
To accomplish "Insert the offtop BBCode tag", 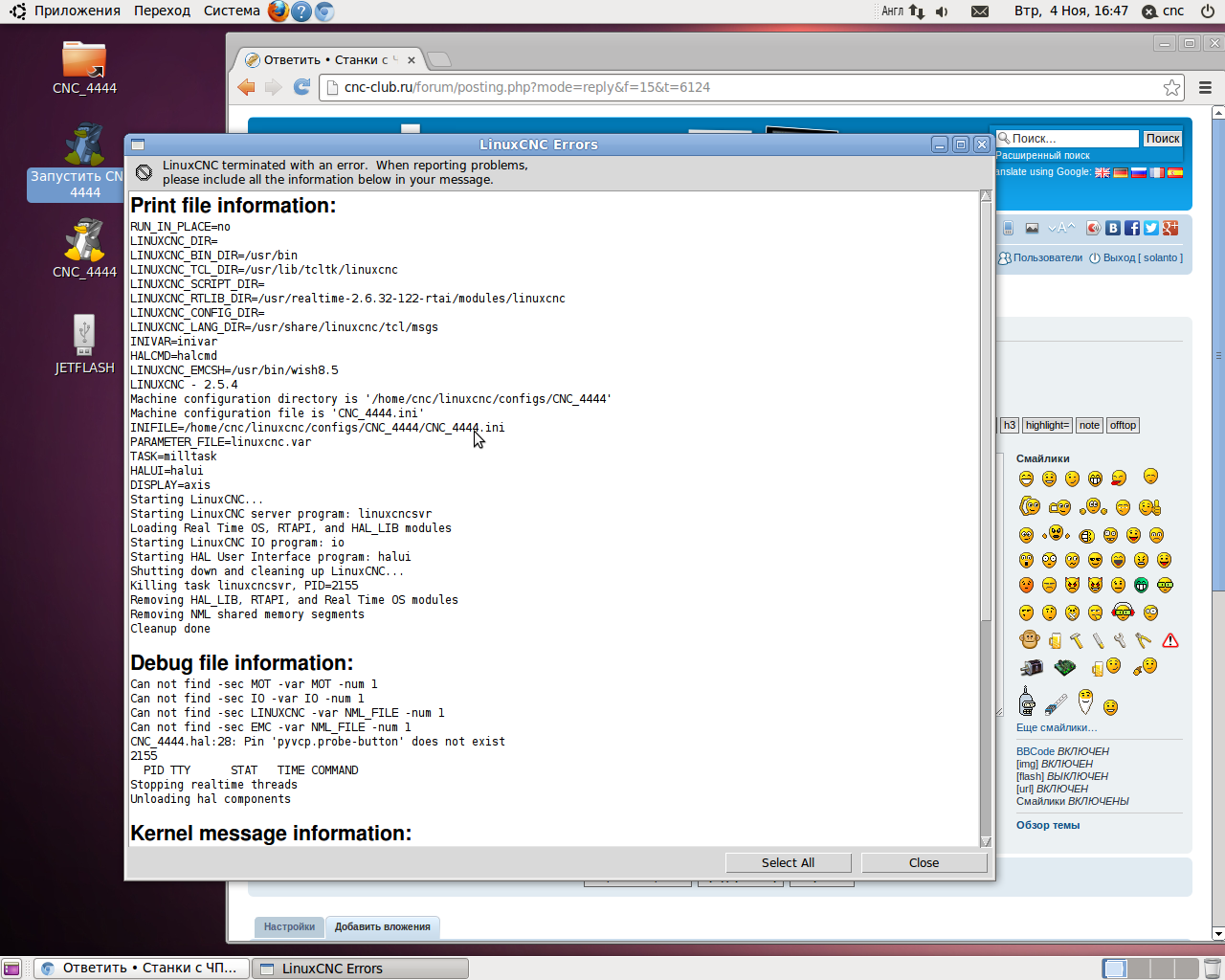I will tap(1123, 425).
